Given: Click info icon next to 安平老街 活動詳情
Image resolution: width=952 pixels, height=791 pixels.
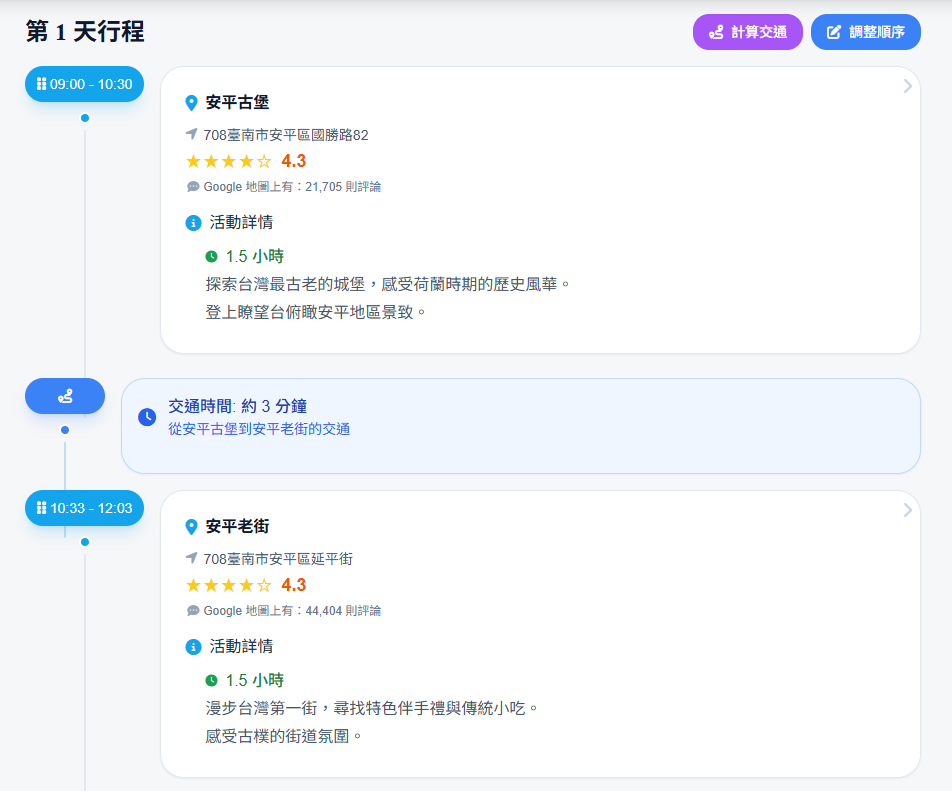Looking at the screenshot, I should coord(193,647).
